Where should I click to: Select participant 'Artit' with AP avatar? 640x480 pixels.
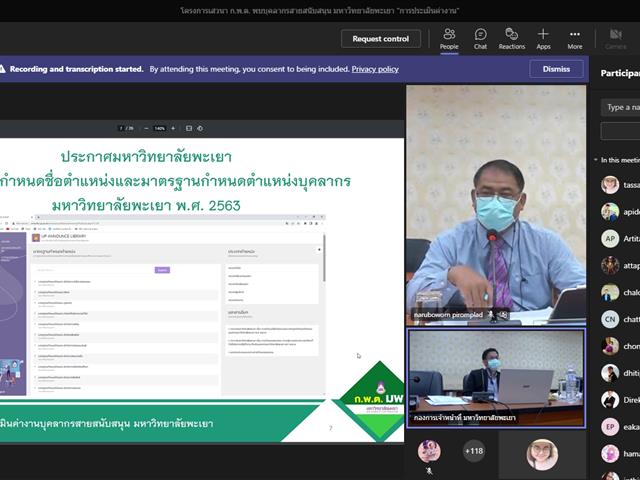point(620,239)
